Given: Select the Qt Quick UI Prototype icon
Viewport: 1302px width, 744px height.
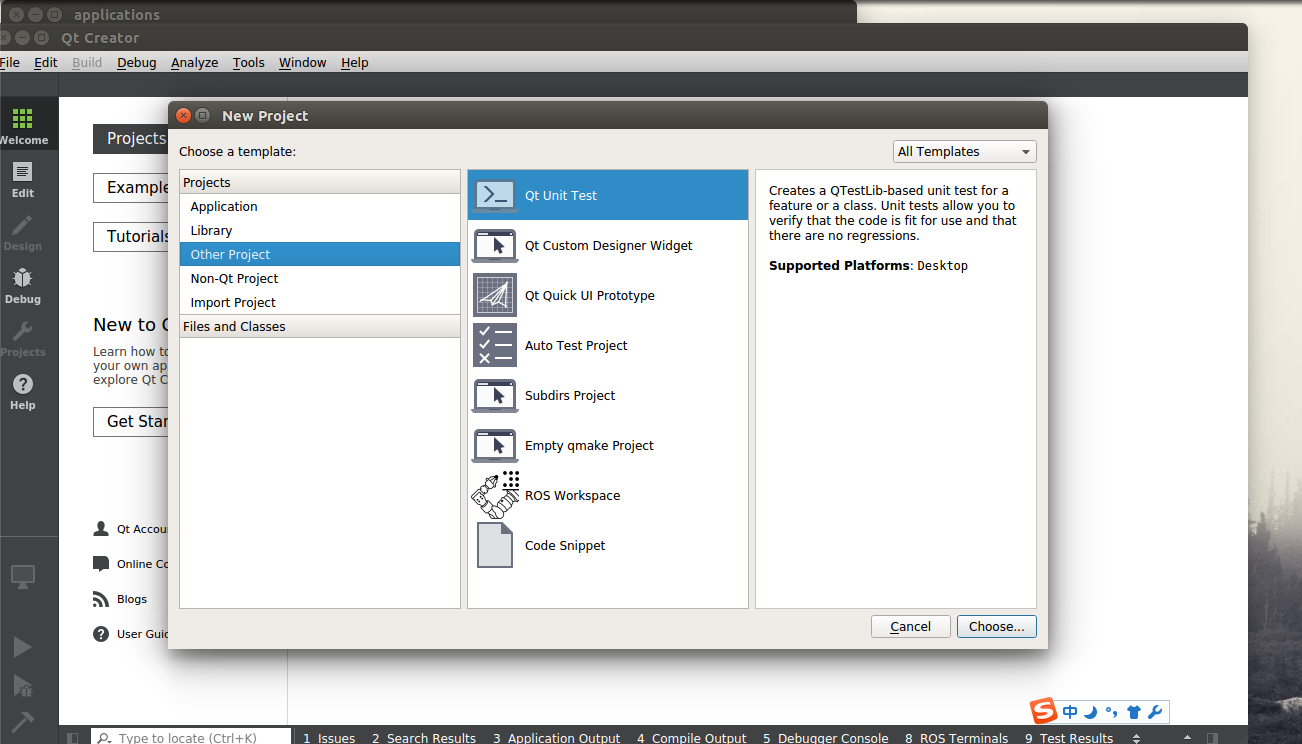Looking at the screenshot, I should [x=495, y=295].
